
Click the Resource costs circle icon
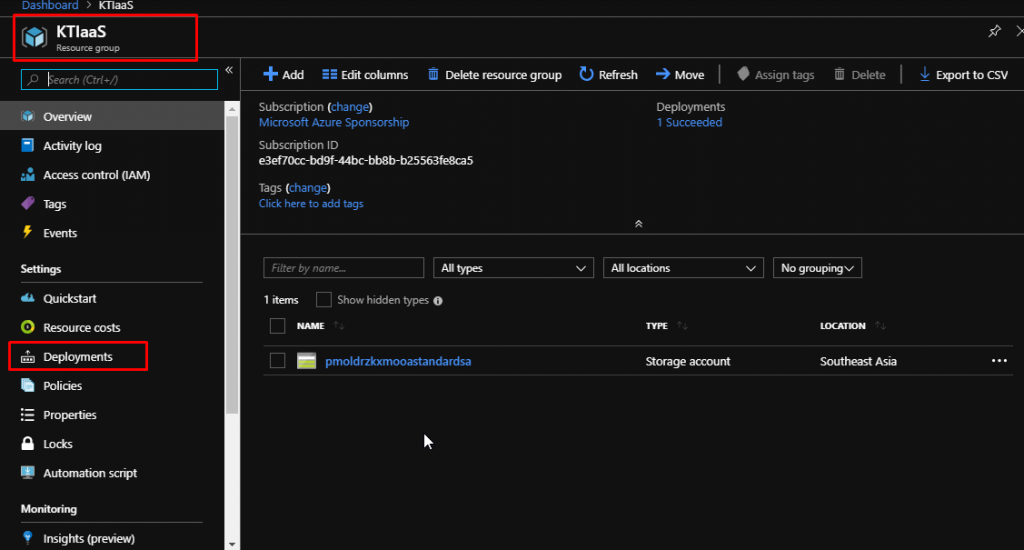27,327
